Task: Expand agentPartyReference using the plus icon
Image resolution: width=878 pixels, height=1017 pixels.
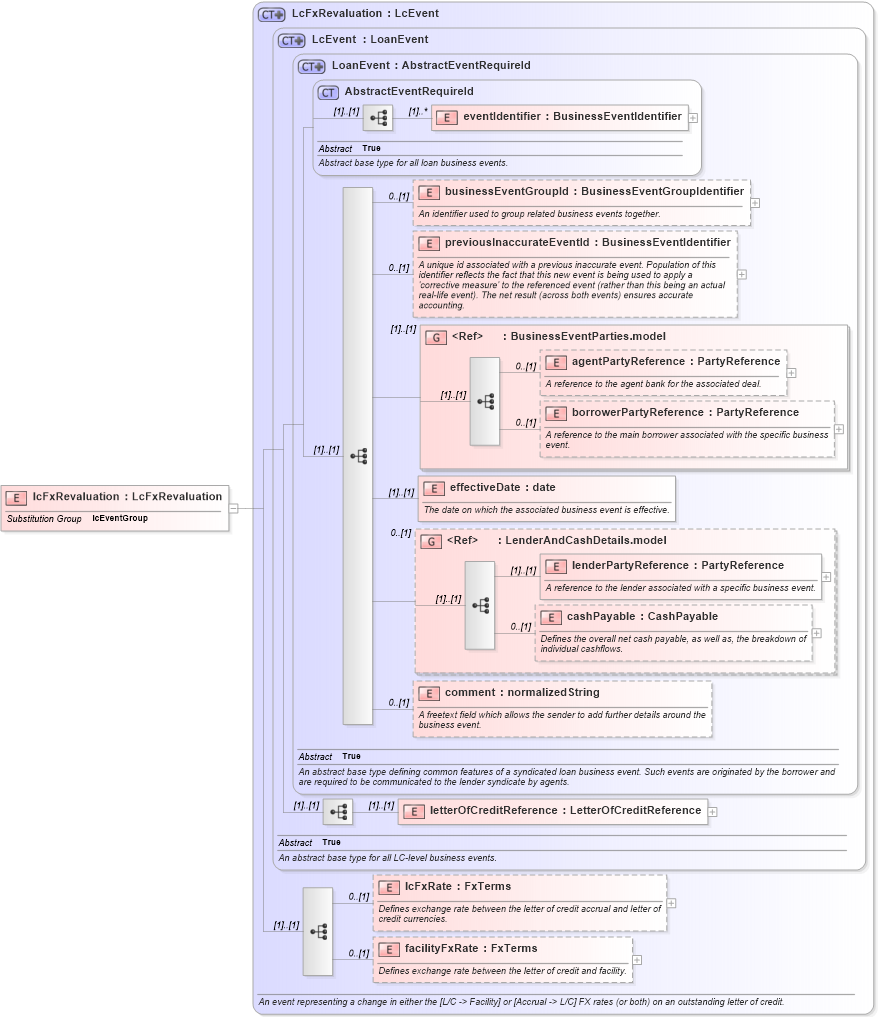Action: click(791, 371)
